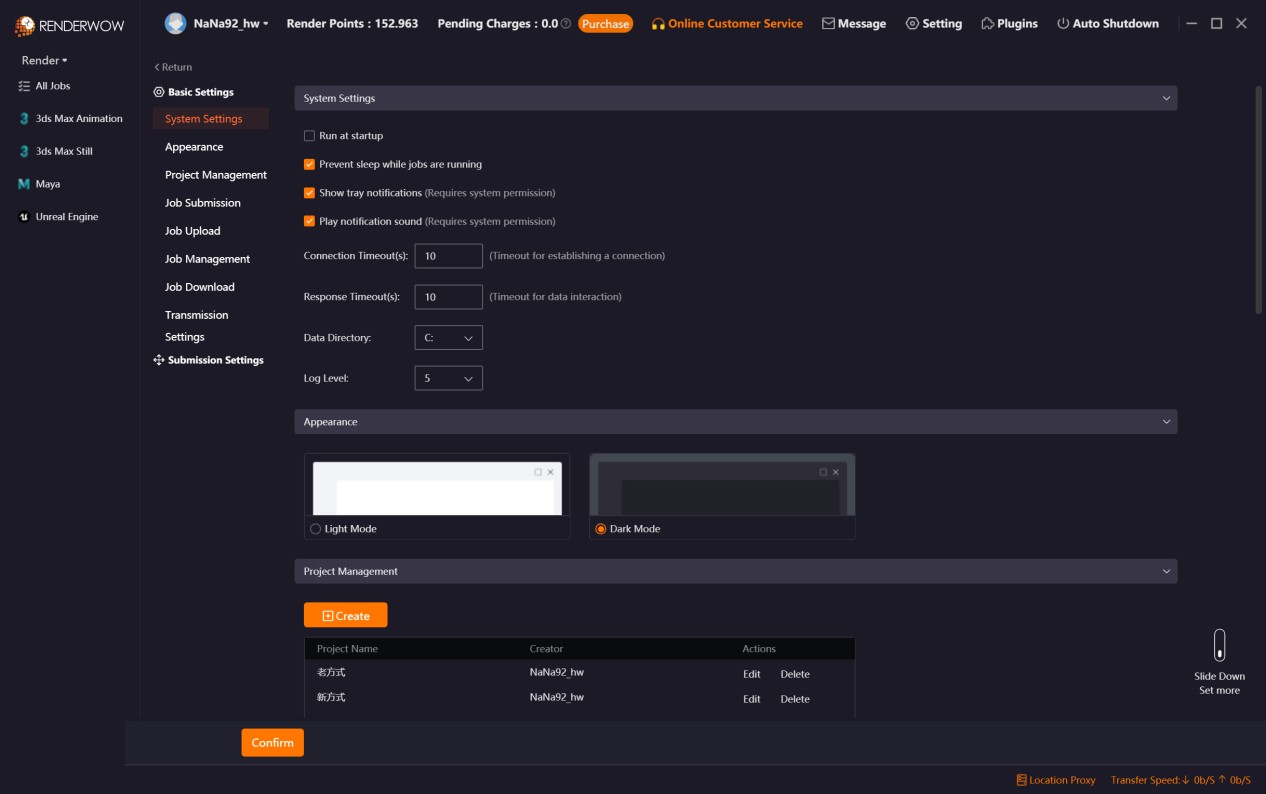Toggle Show tray notifications checkbox

click(x=309, y=193)
